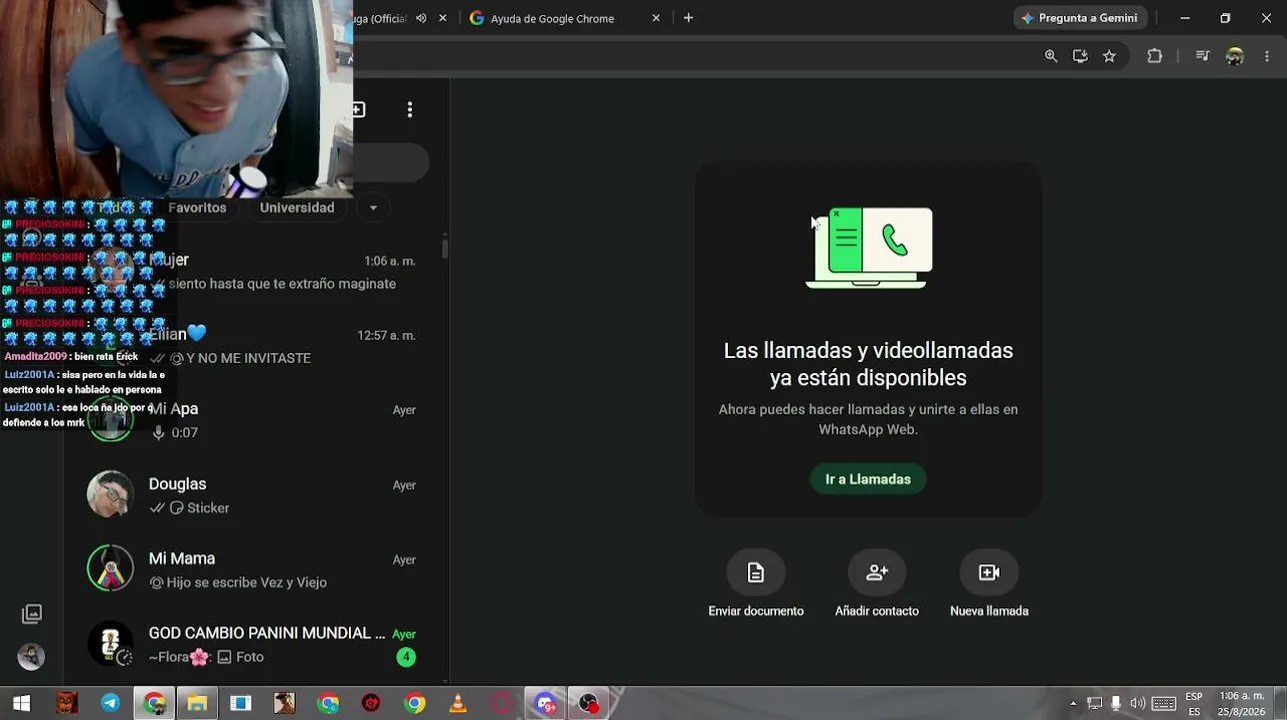Click Ir a Llamadas button
Viewport: 1287px width, 720px height.
click(868, 479)
